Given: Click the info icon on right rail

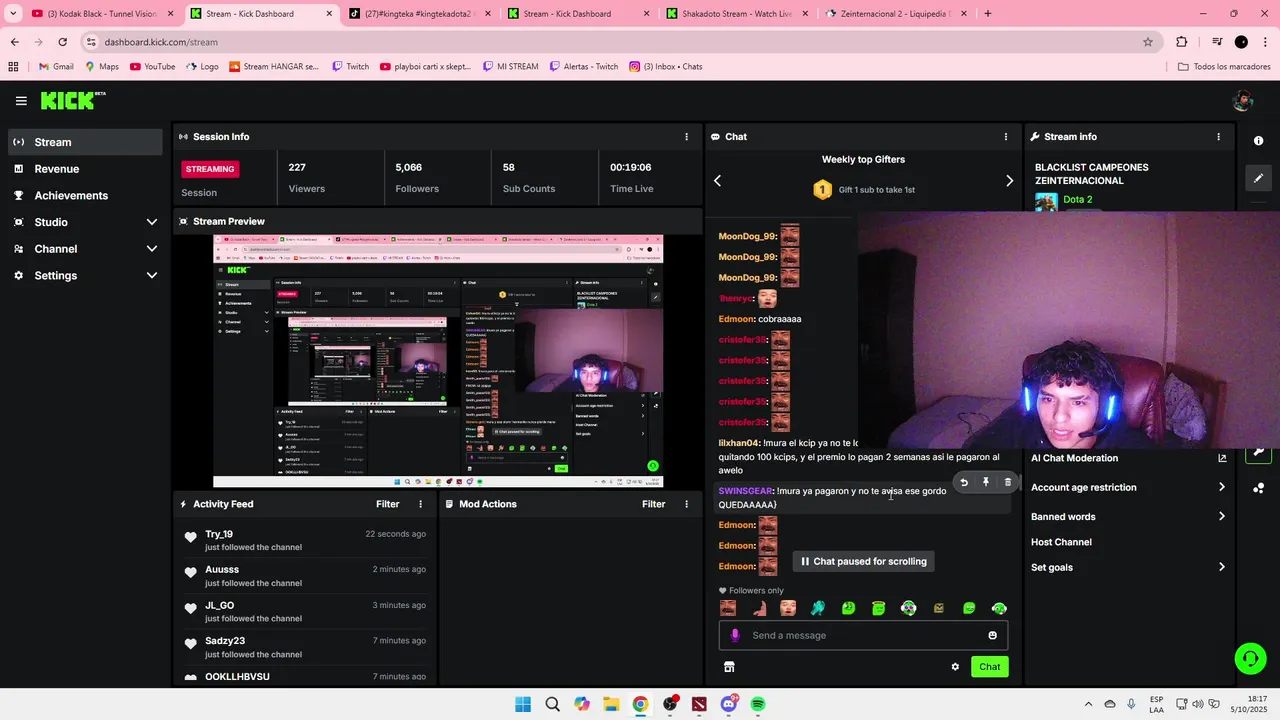Looking at the screenshot, I should pyautogui.click(x=1258, y=141).
